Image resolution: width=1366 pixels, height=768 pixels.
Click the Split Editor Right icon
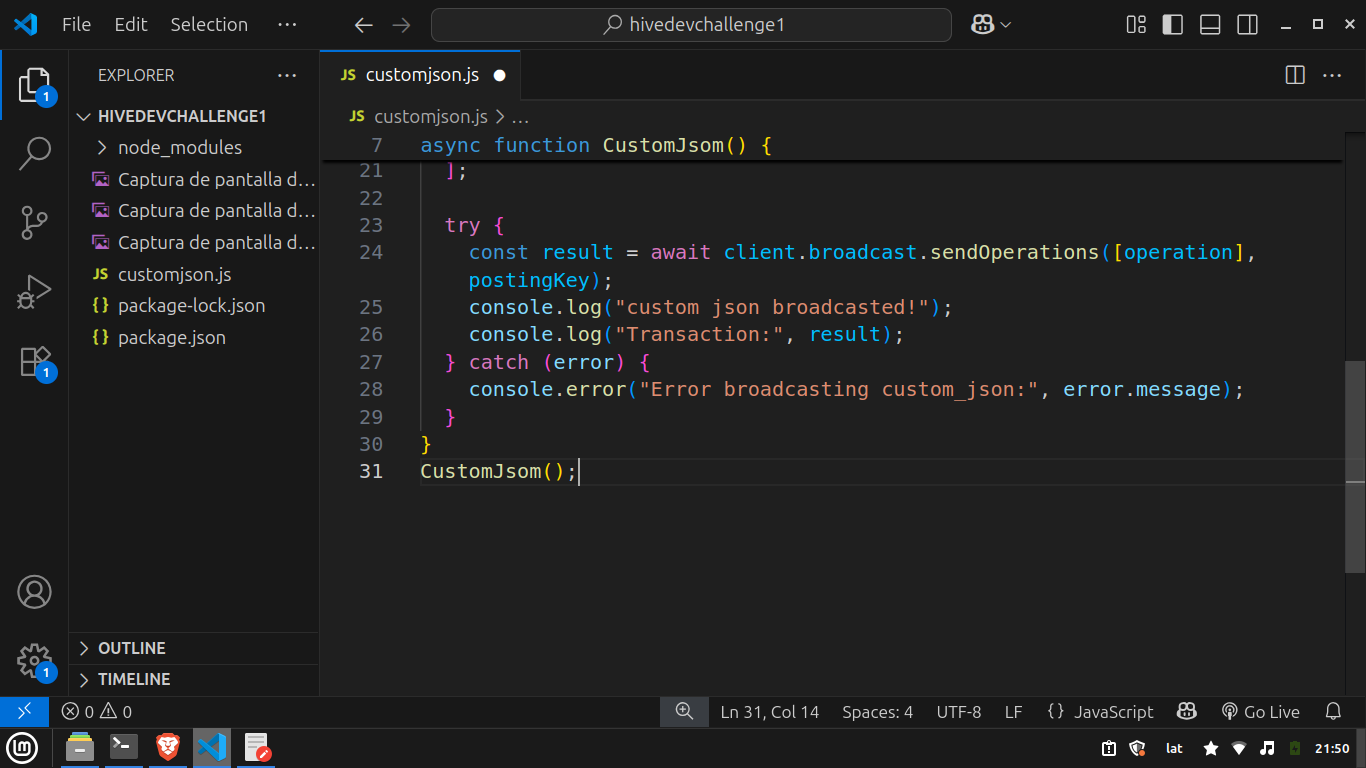pyautogui.click(x=1295, y=75)
